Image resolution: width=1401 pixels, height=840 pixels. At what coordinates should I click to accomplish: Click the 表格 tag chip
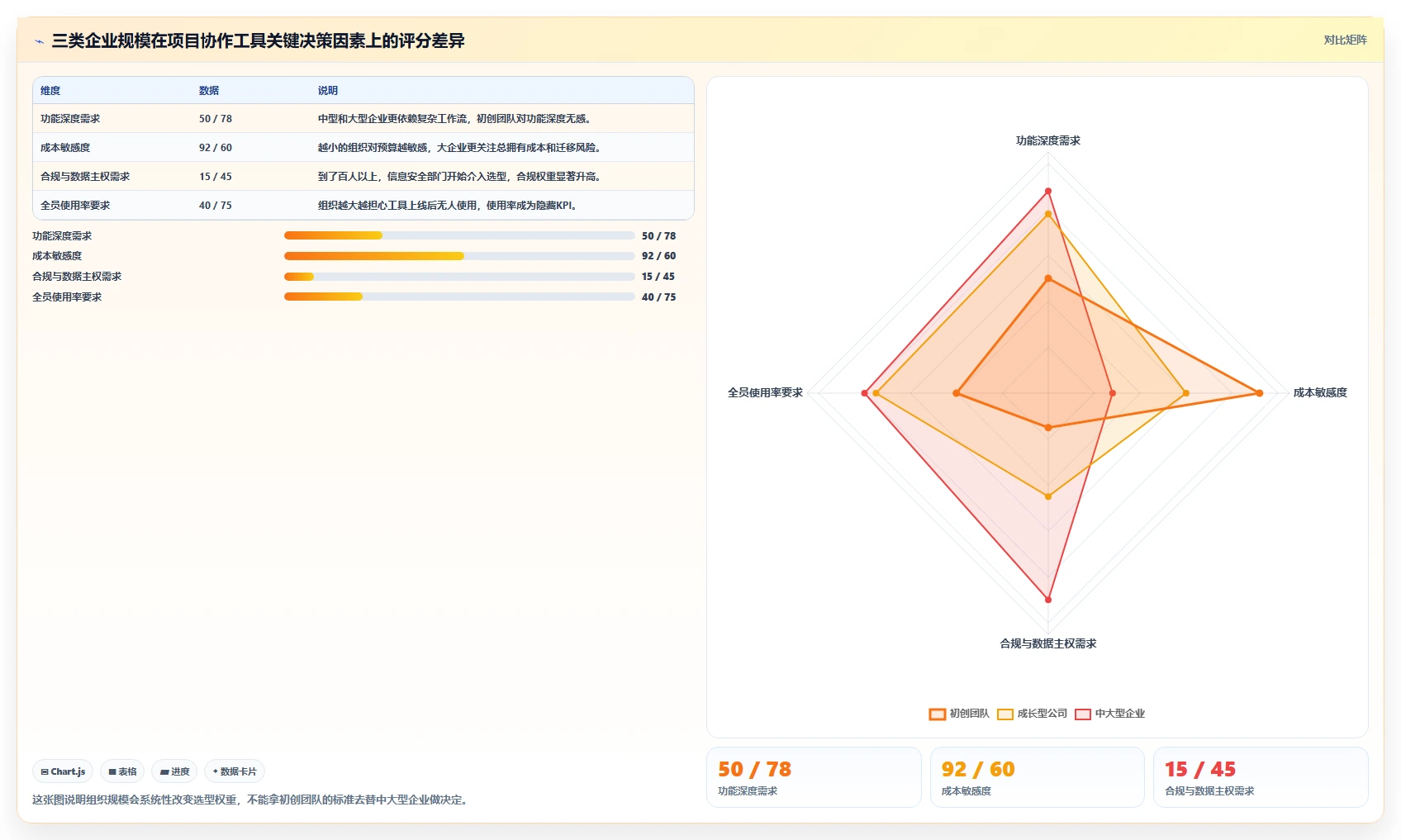[122, 771]
